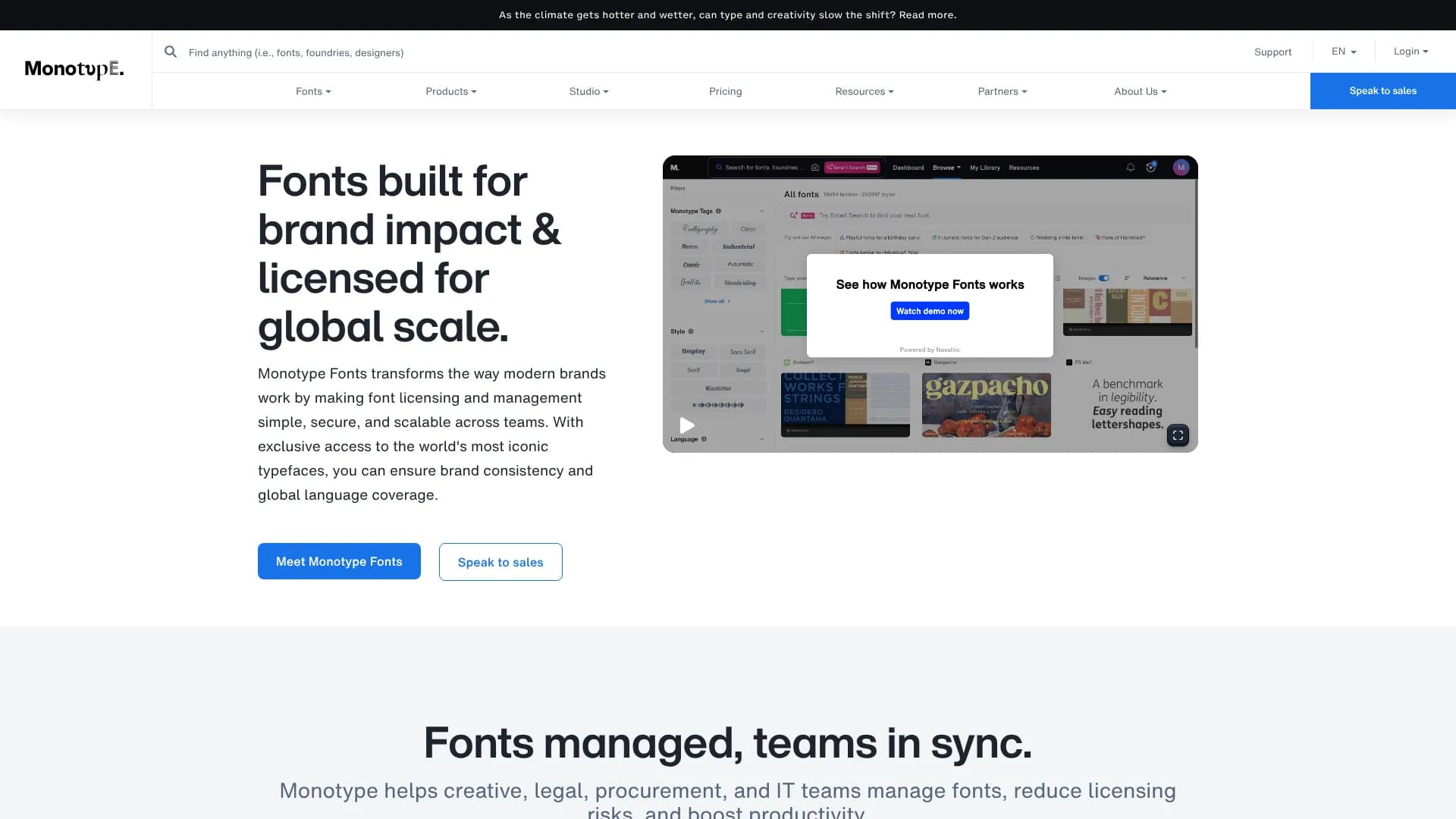
Task: Expand the Resources dropdown in the main navigation
Action: coord(864,91)
